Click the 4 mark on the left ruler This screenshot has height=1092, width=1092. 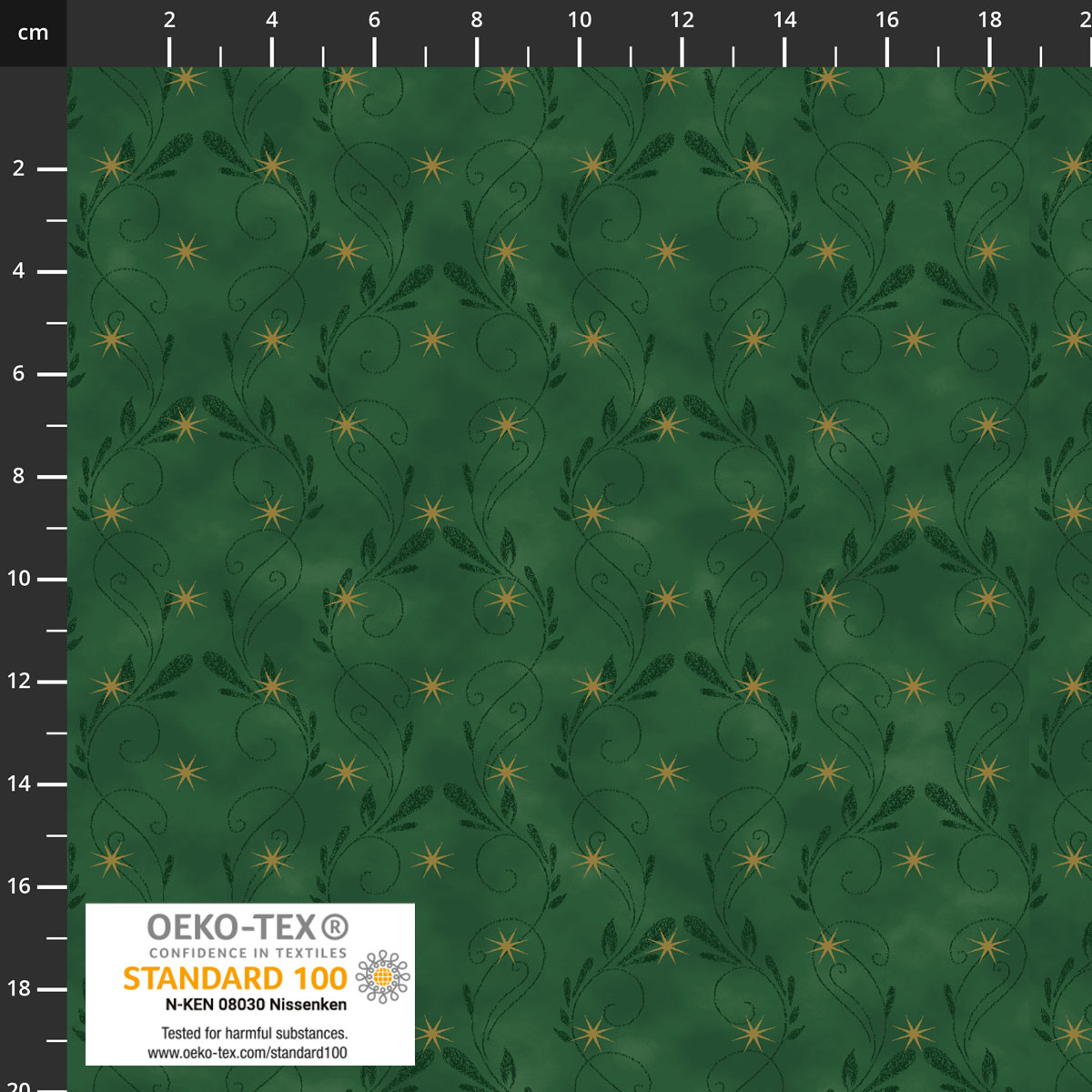pos(18,270)
